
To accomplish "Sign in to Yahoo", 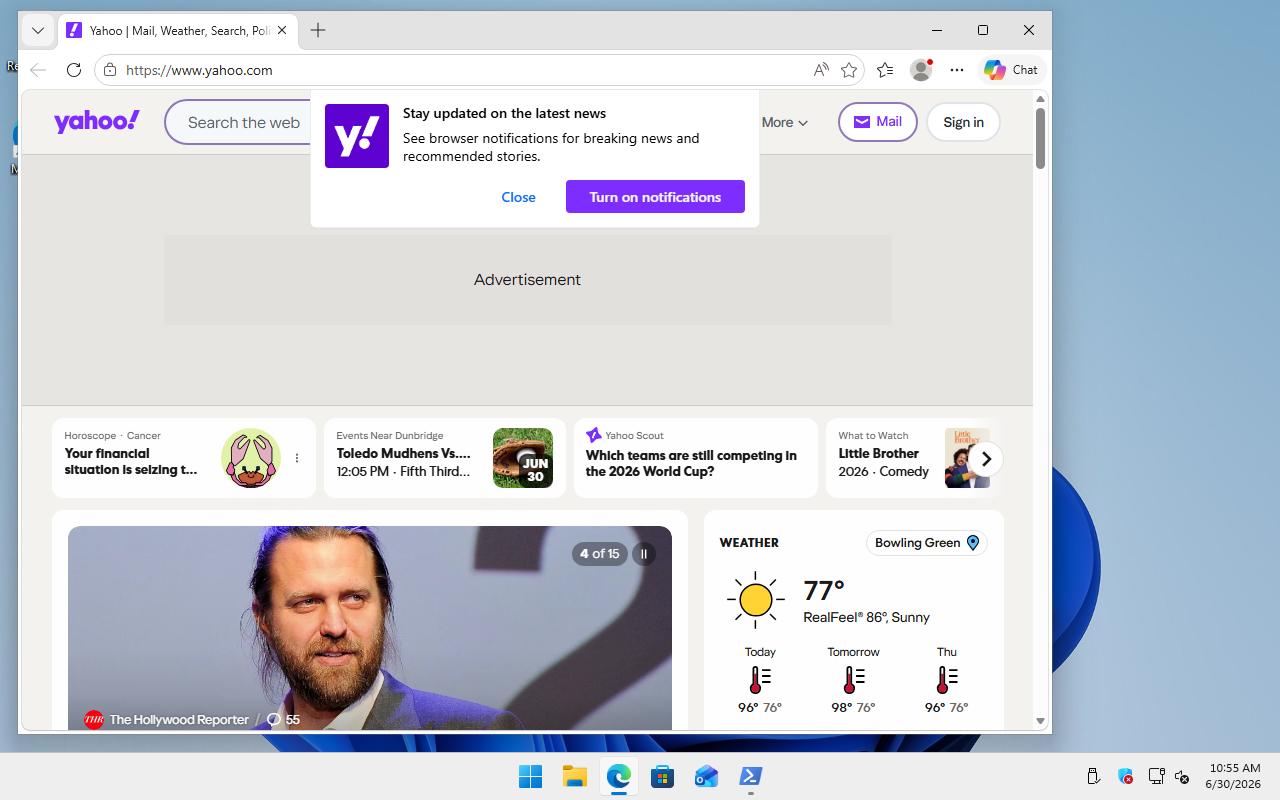I will point(963,122).
